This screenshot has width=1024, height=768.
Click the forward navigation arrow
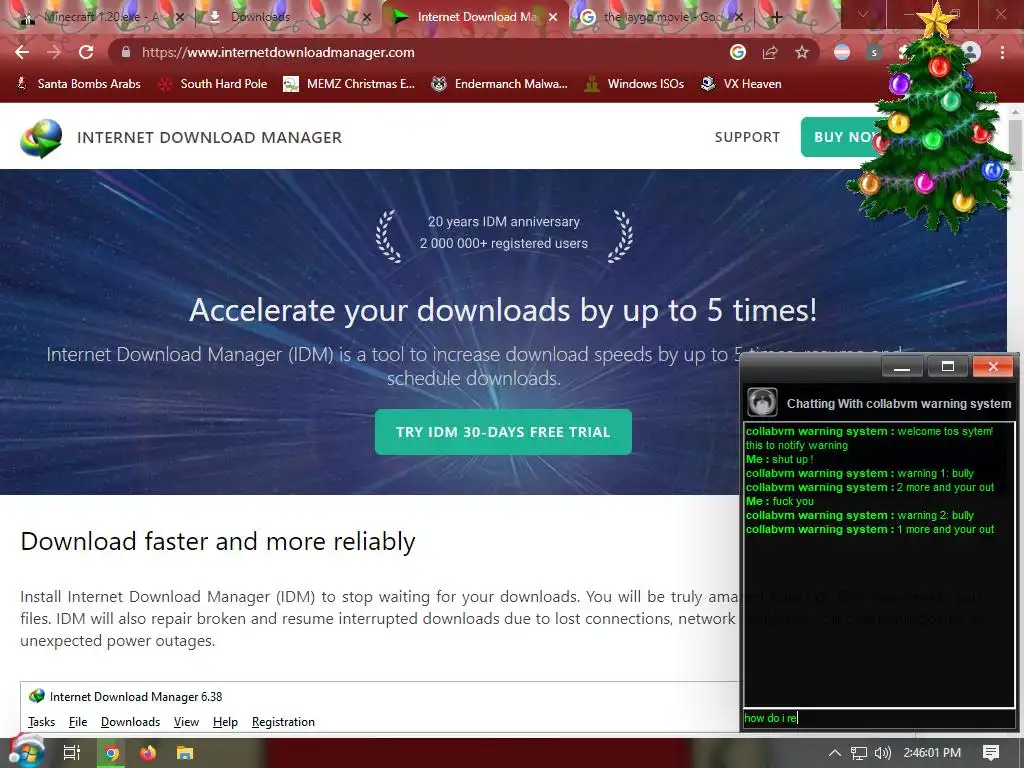tap(54, 52)
